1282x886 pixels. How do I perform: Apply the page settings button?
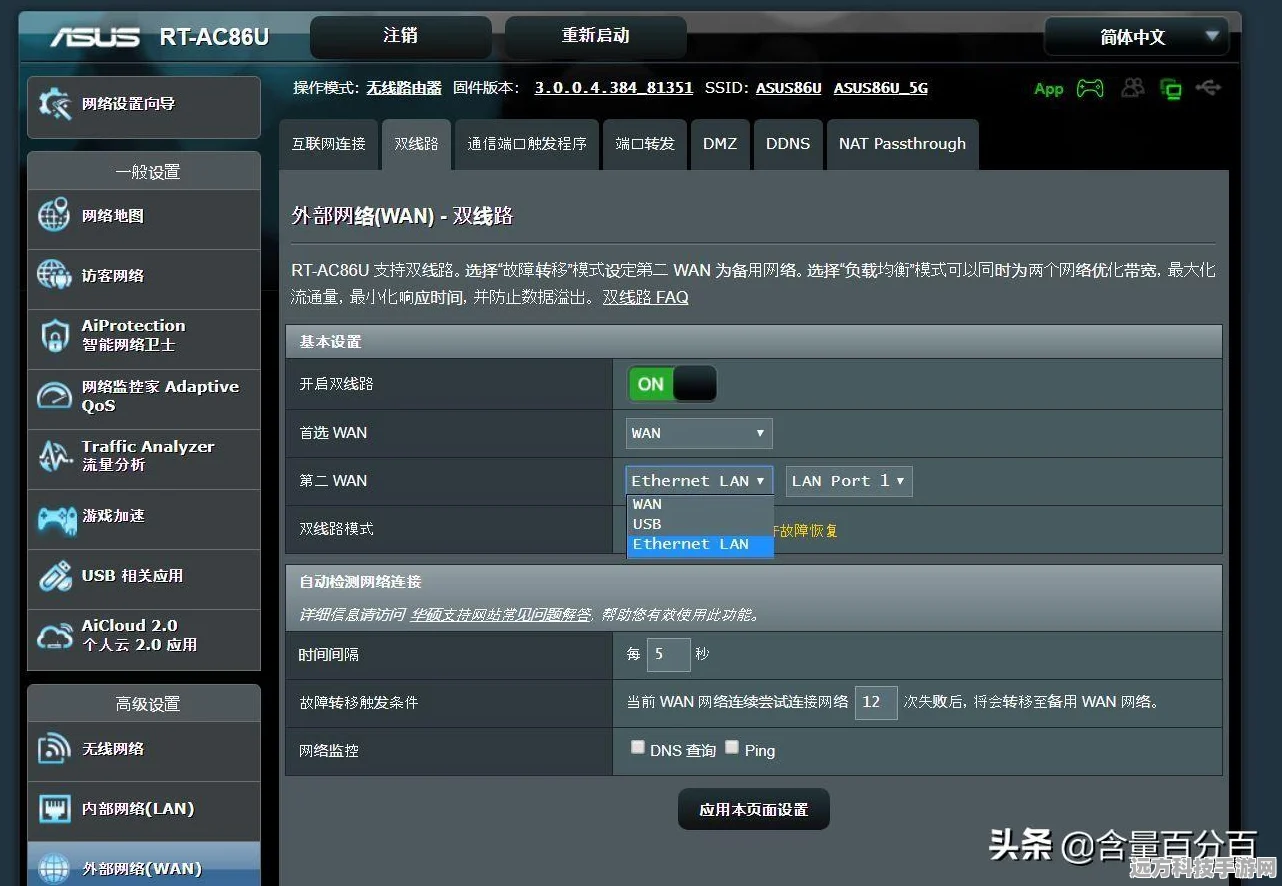coord(754,810)
